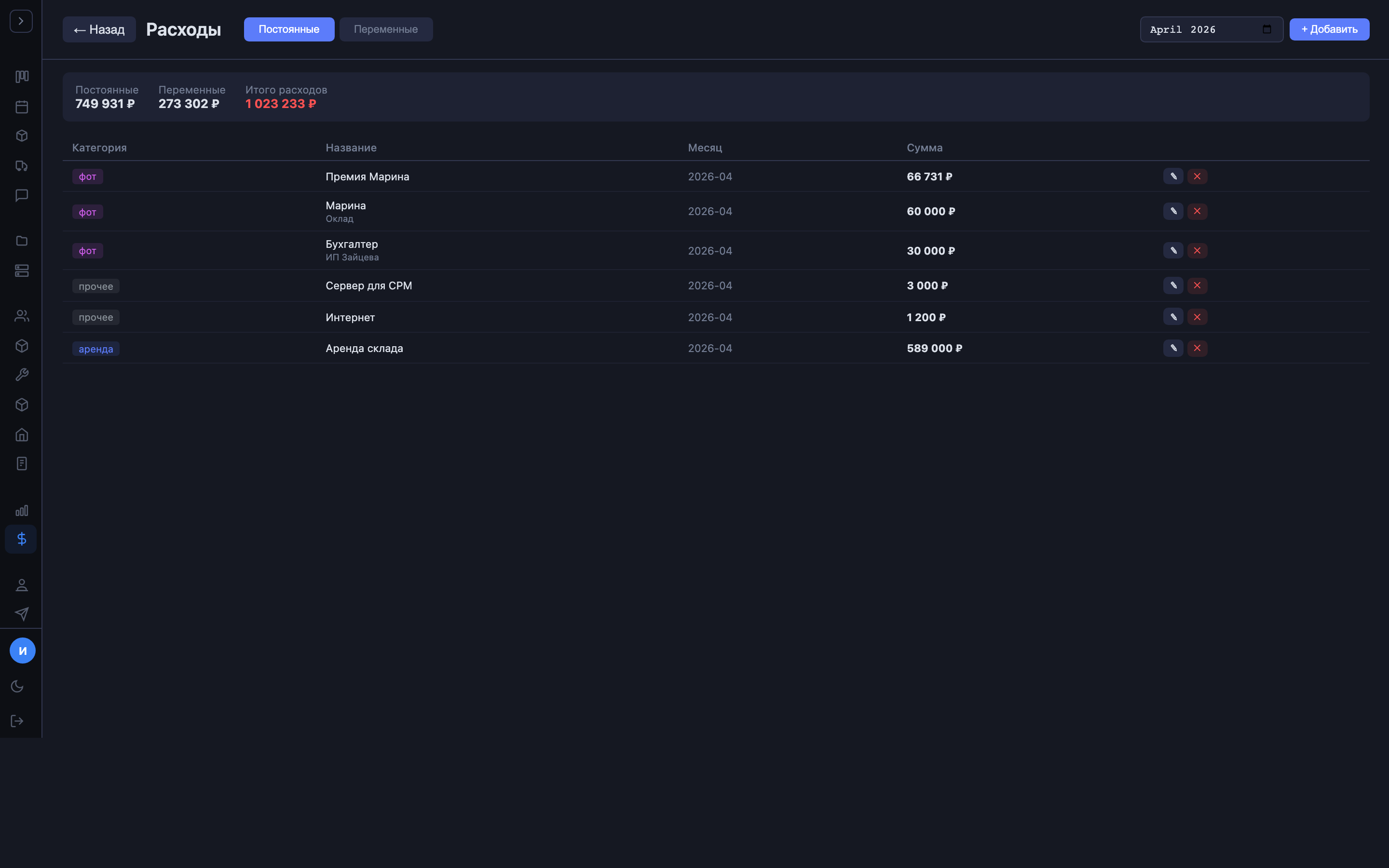Click the Добавить button
Viewport: 1389px width, 868px height.
click(x=1329, y=29)
